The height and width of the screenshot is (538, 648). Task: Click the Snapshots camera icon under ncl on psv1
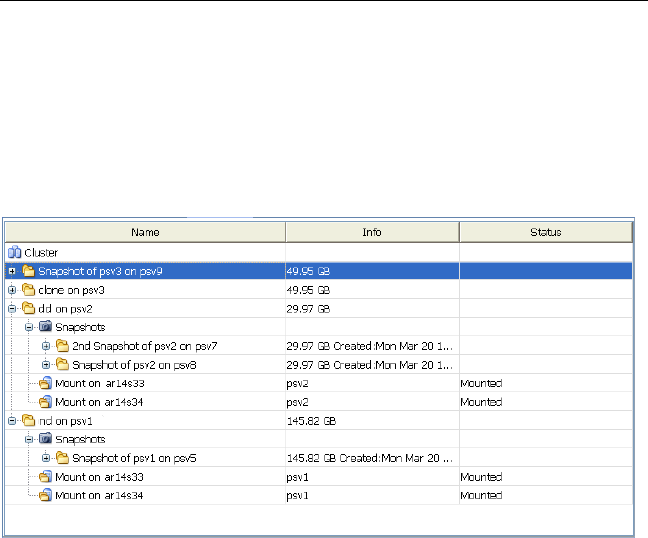tap(44, 439)
